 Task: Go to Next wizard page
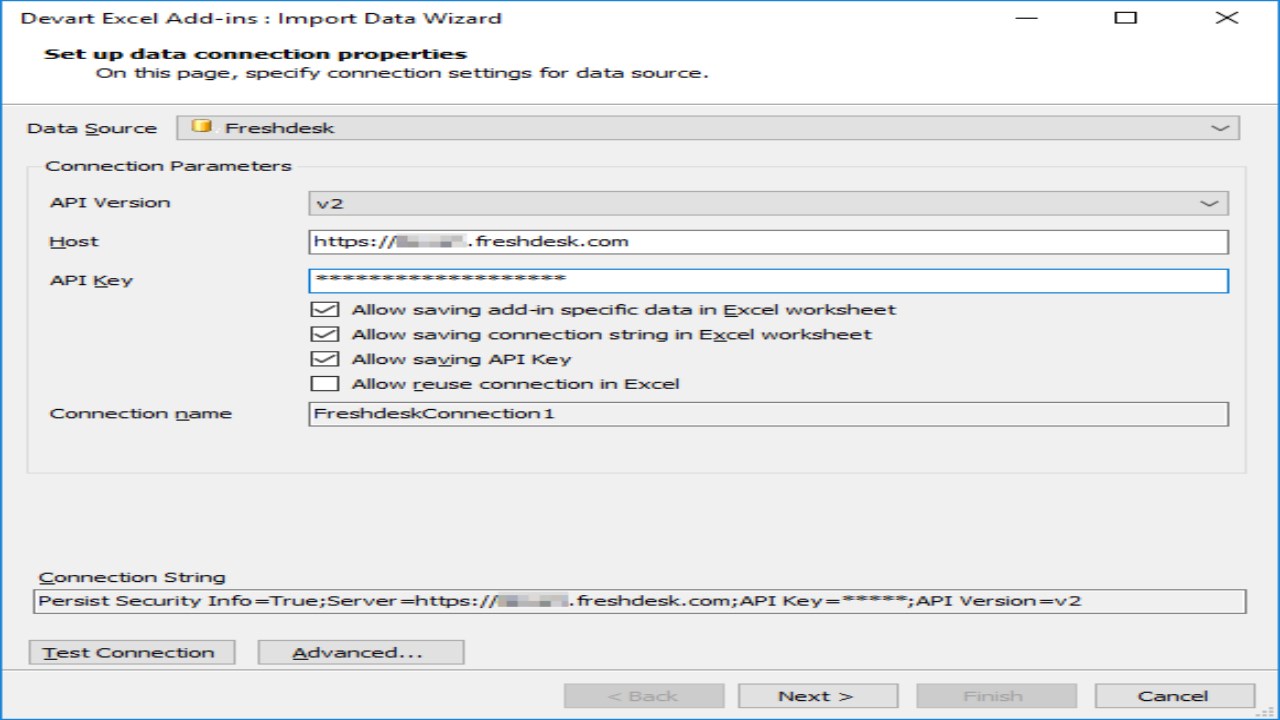click(818, 696)
